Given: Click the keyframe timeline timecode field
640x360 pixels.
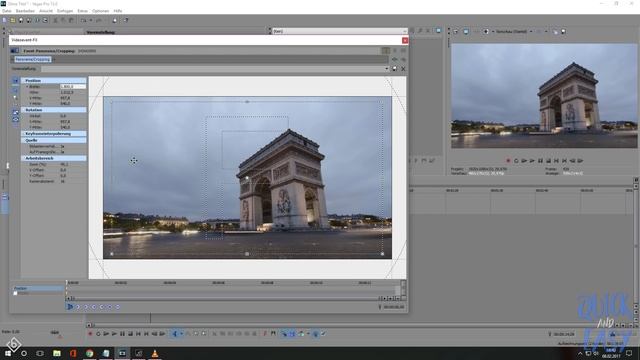Looking at the screenshot, I should pyautogui.click(x=393, y=307).
